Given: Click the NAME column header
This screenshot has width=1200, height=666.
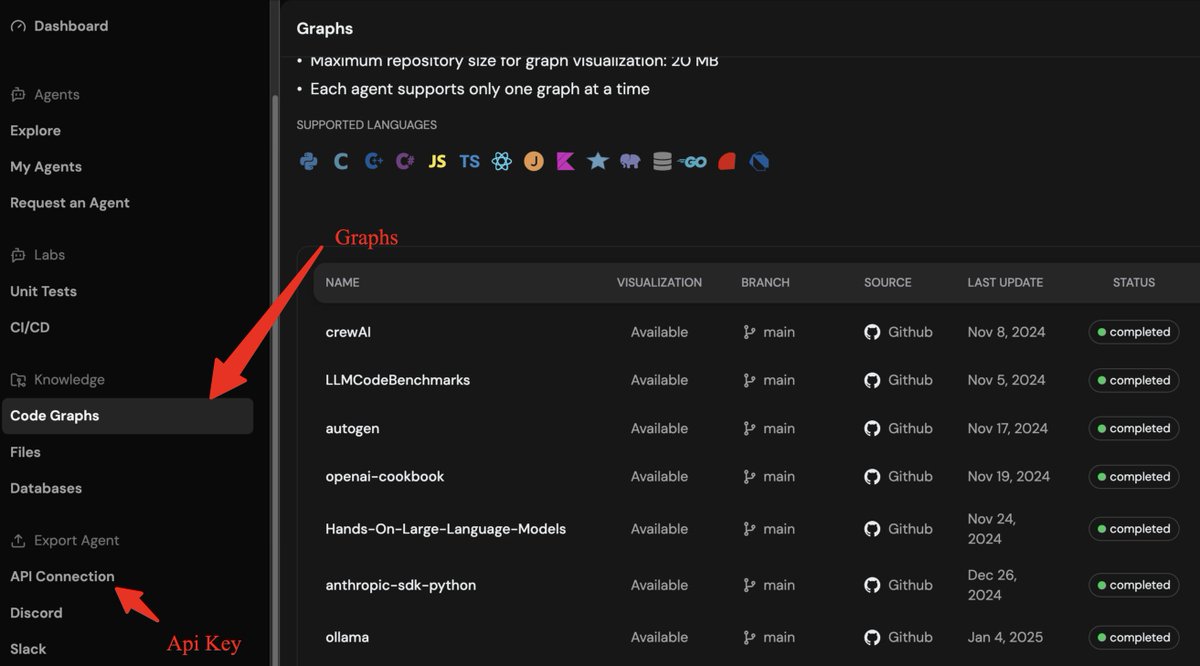Looking at the screenshot, I should (342, 283).
